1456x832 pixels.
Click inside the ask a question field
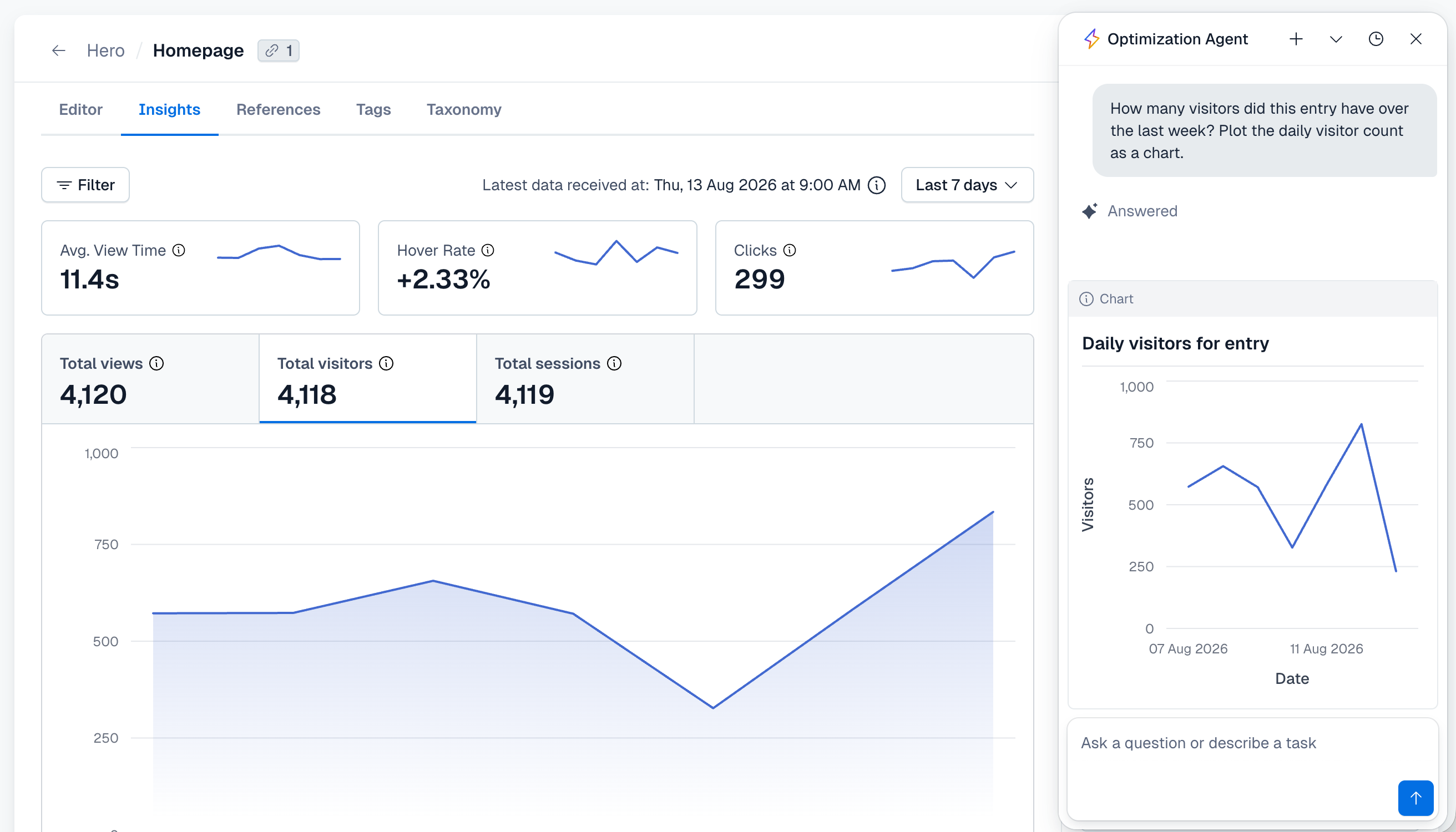coord(1252,769)
